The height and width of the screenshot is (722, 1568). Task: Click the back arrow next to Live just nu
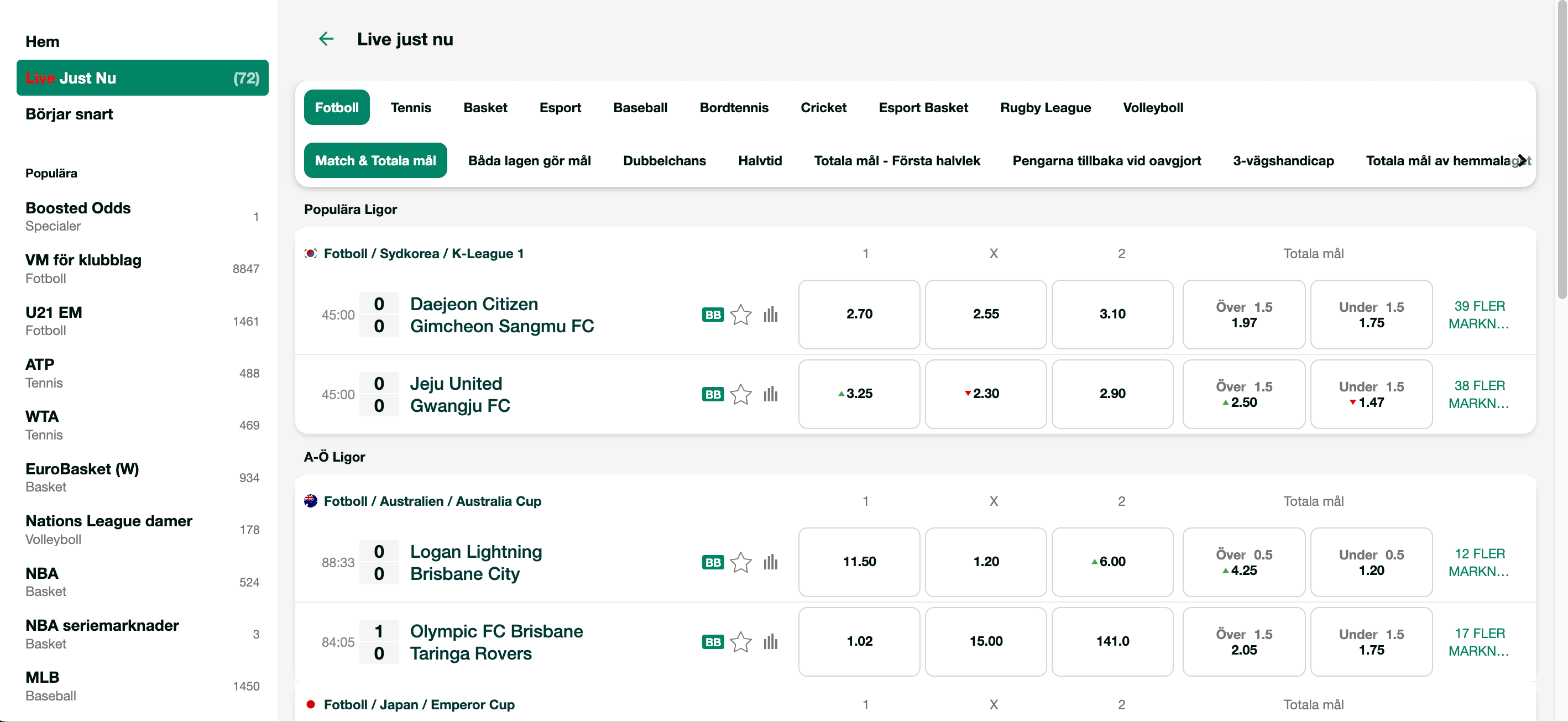(326, 38)
